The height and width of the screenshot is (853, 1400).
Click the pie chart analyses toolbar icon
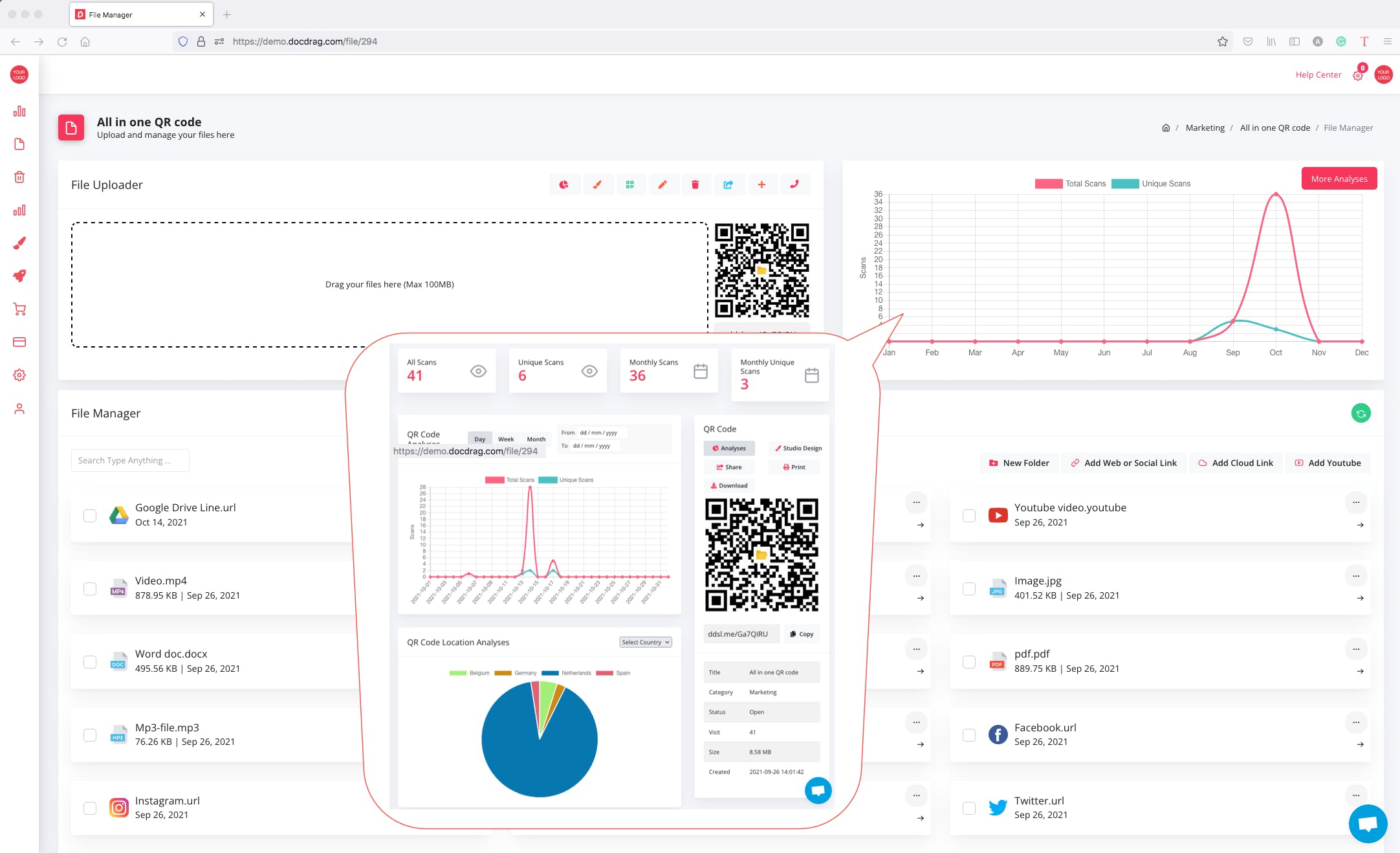(x=564, y=184)
